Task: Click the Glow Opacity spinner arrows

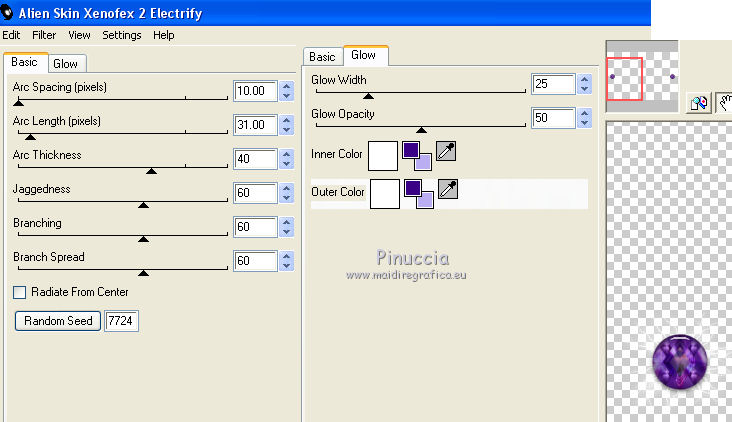Action: (586, 119)
